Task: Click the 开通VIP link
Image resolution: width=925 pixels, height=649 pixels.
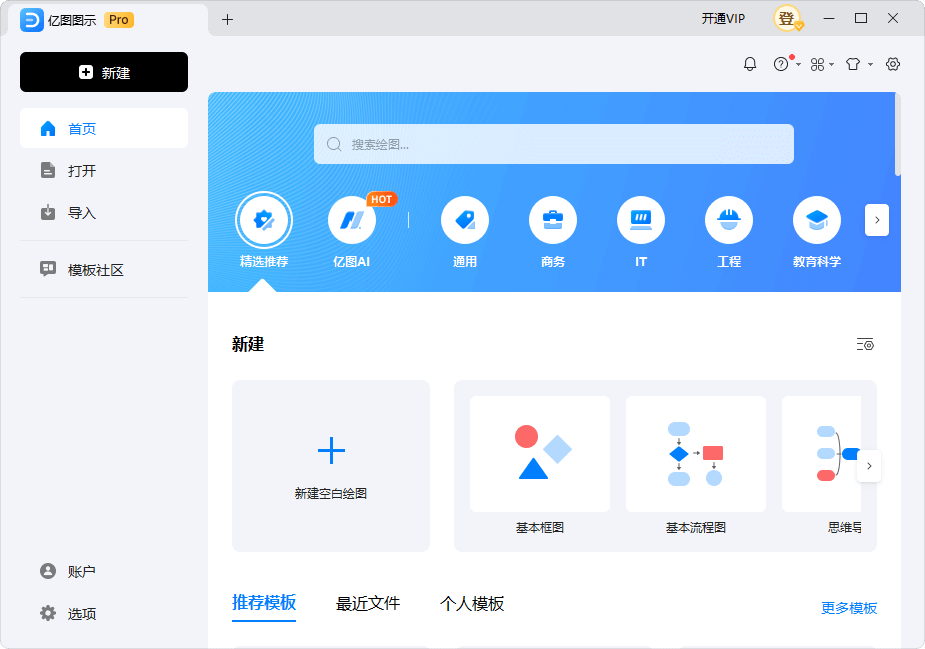Action: 722,18
